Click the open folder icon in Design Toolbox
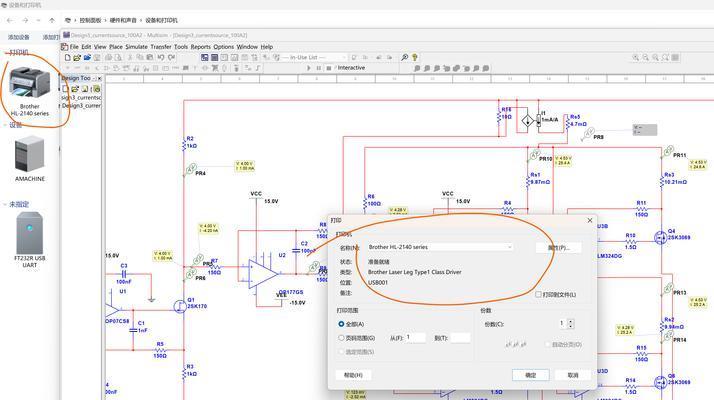 75,89
